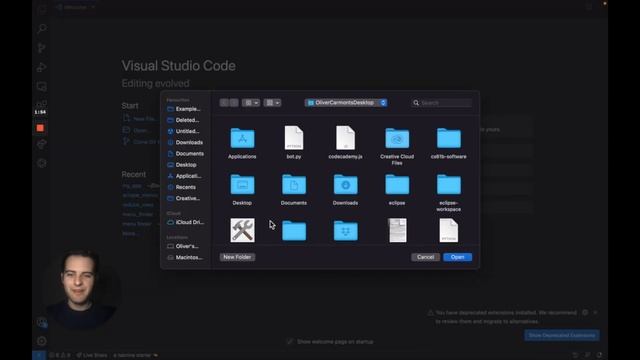Image resolution: width=640 pixels, height=360 pixels.
Task: Select the Downloads folder in file grid
Action: 345,189
